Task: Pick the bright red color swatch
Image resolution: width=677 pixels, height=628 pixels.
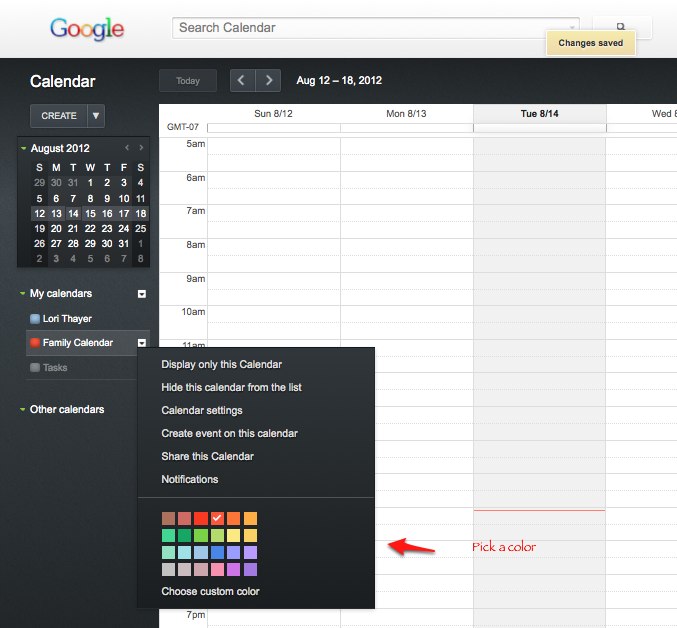Action: 201,518
